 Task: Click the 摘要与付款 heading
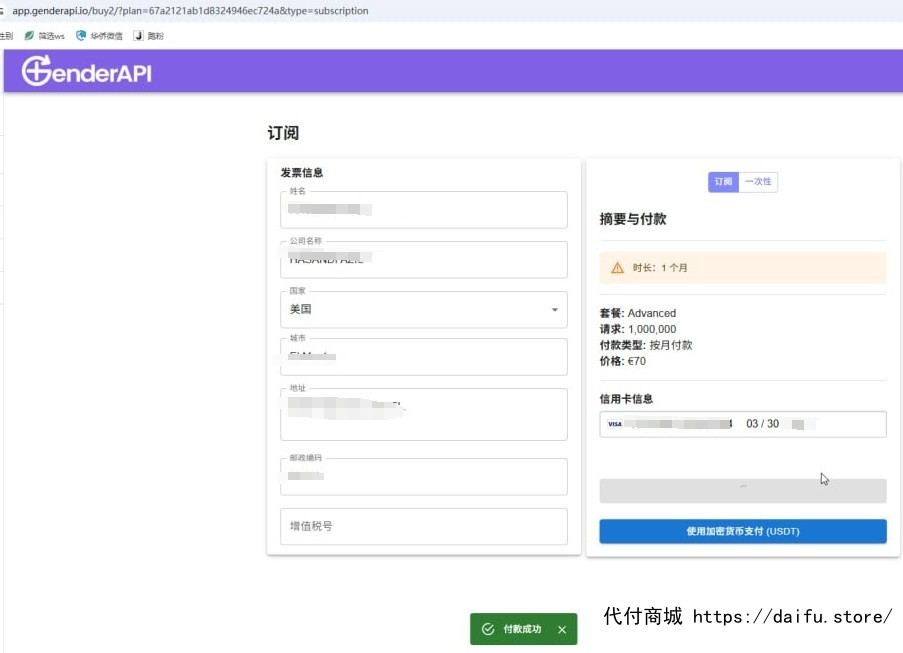[x=633, y=219]
